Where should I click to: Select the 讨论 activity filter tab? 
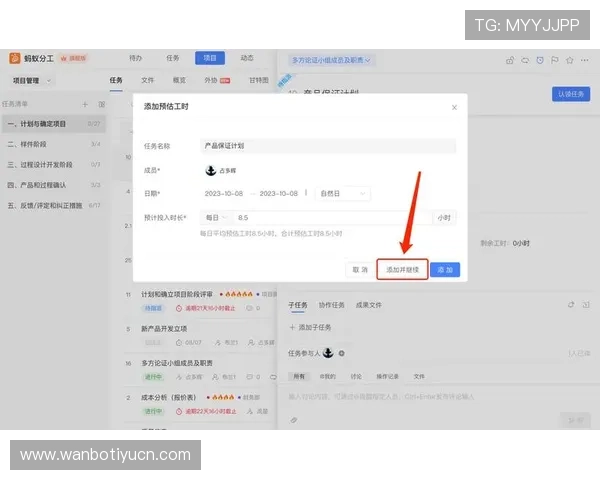click(x=356, y=376)
